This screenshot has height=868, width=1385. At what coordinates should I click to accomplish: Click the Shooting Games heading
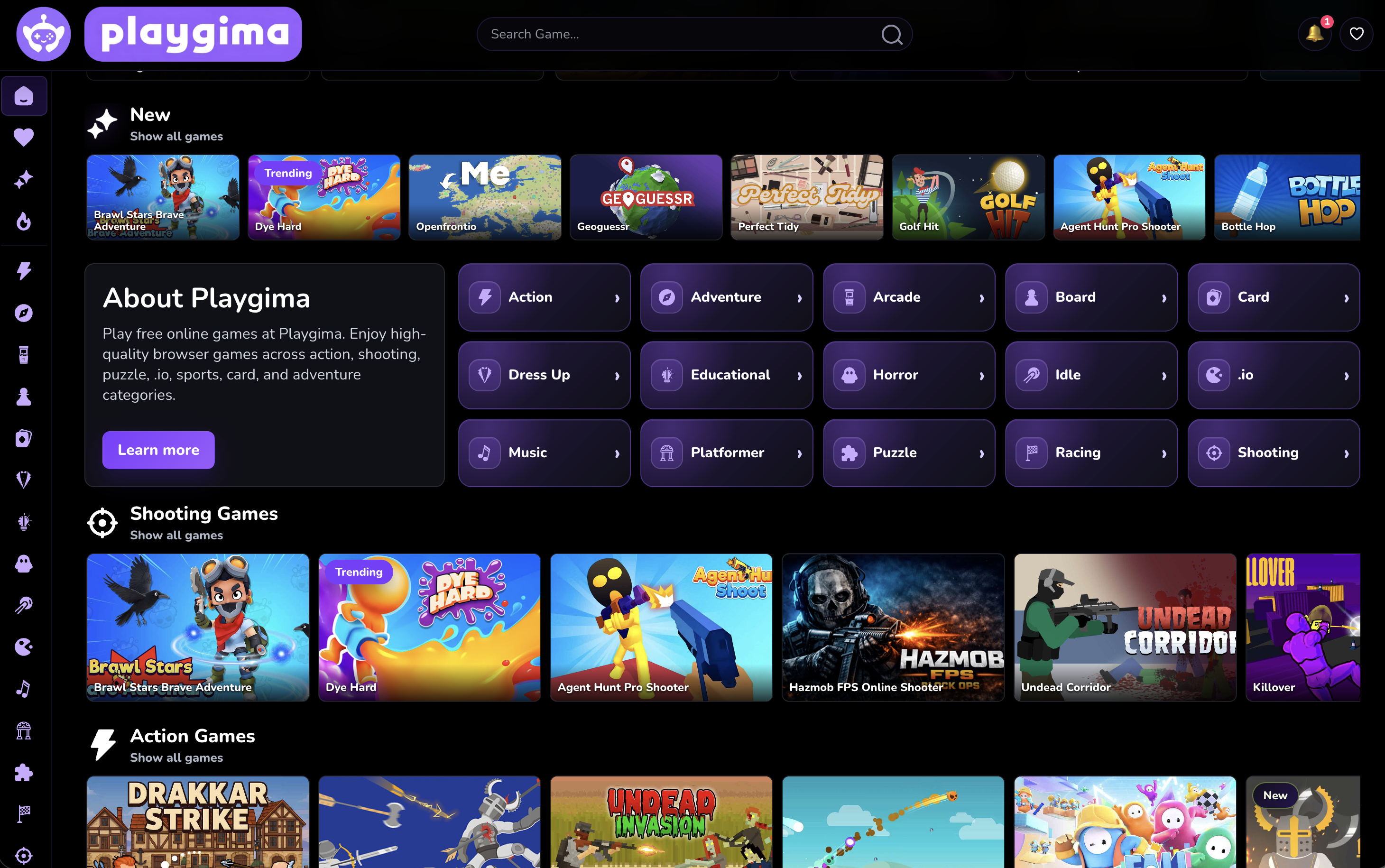point(204,513)
